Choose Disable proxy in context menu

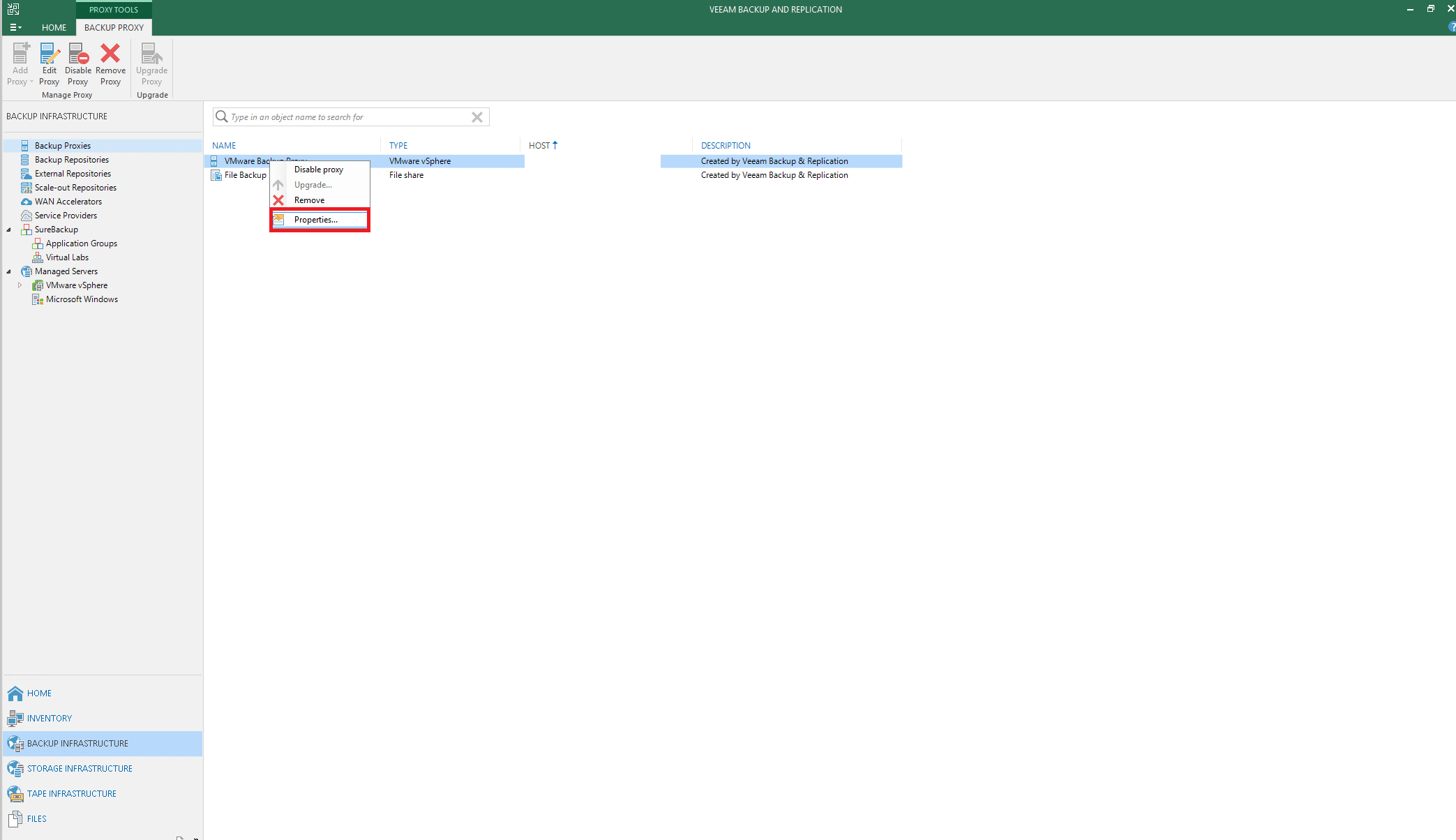point(320,170)
